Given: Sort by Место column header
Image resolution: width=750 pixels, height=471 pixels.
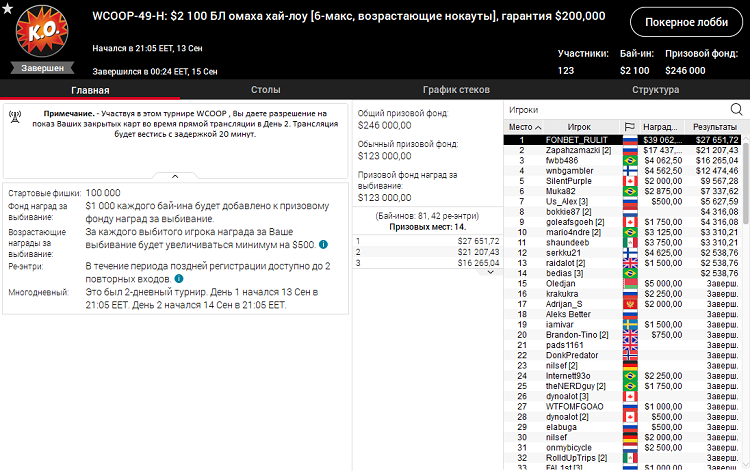Looking at the screenshot, I should pos(520,127).
